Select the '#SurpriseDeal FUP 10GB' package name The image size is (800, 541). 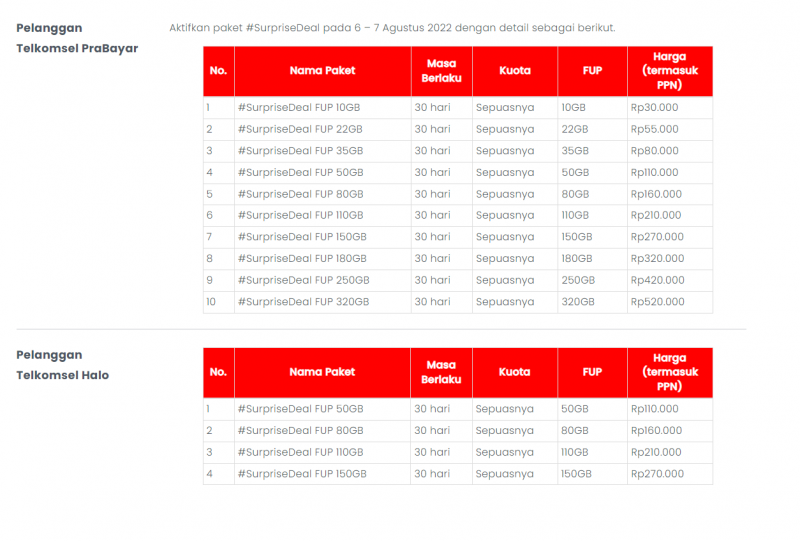coord(299,108)
